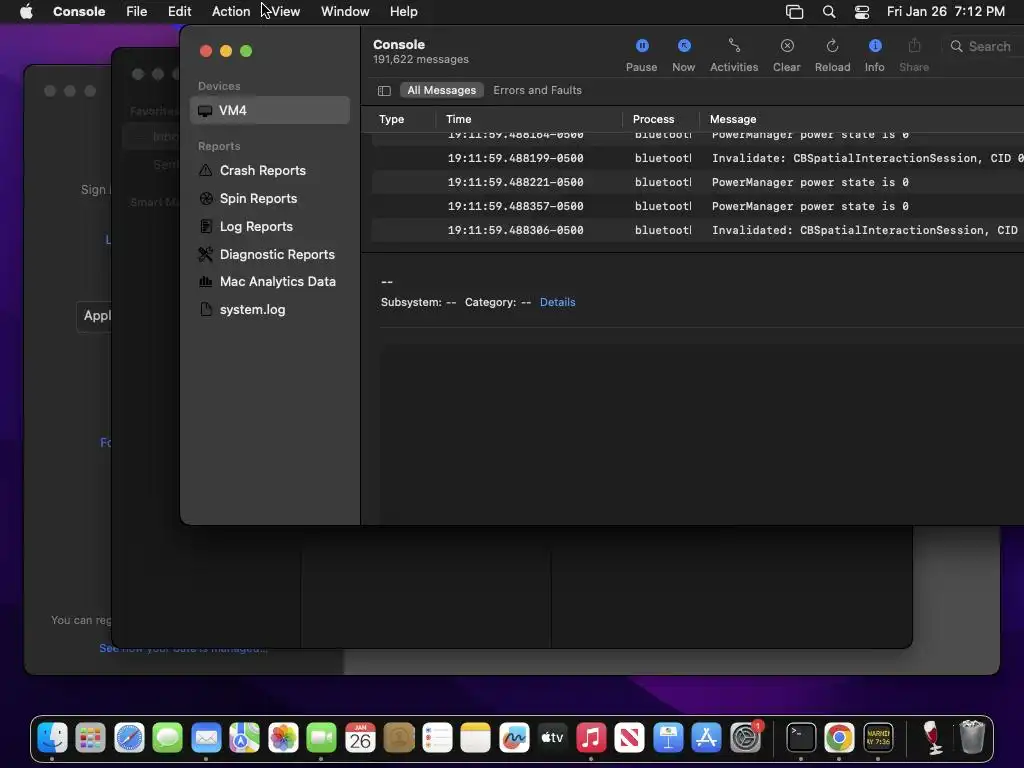Open Mail from the Dock

pyautogui.click(x=206, y=738)
